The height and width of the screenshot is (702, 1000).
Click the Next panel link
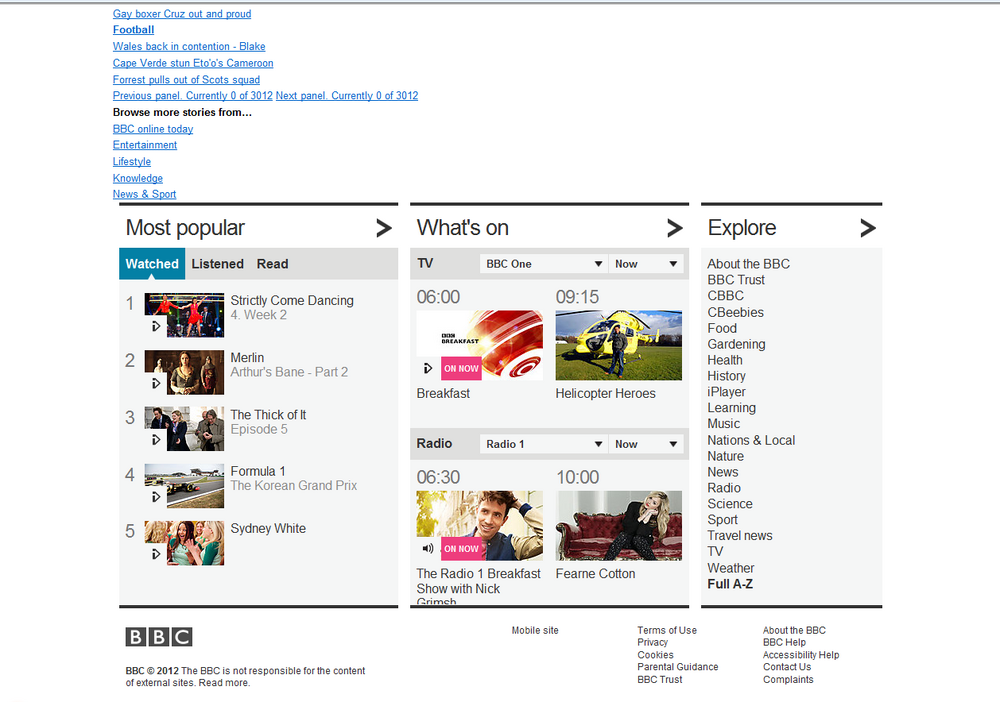click(x=347, y=96)
